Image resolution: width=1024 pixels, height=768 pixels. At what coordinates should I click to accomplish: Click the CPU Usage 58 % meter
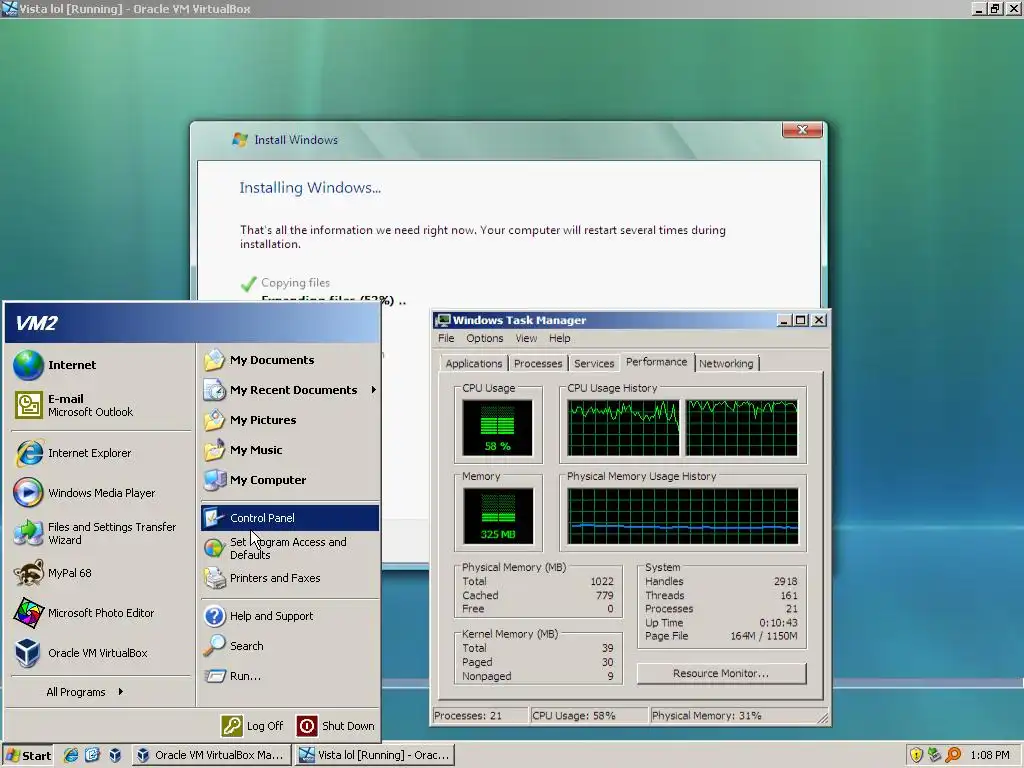498,428
